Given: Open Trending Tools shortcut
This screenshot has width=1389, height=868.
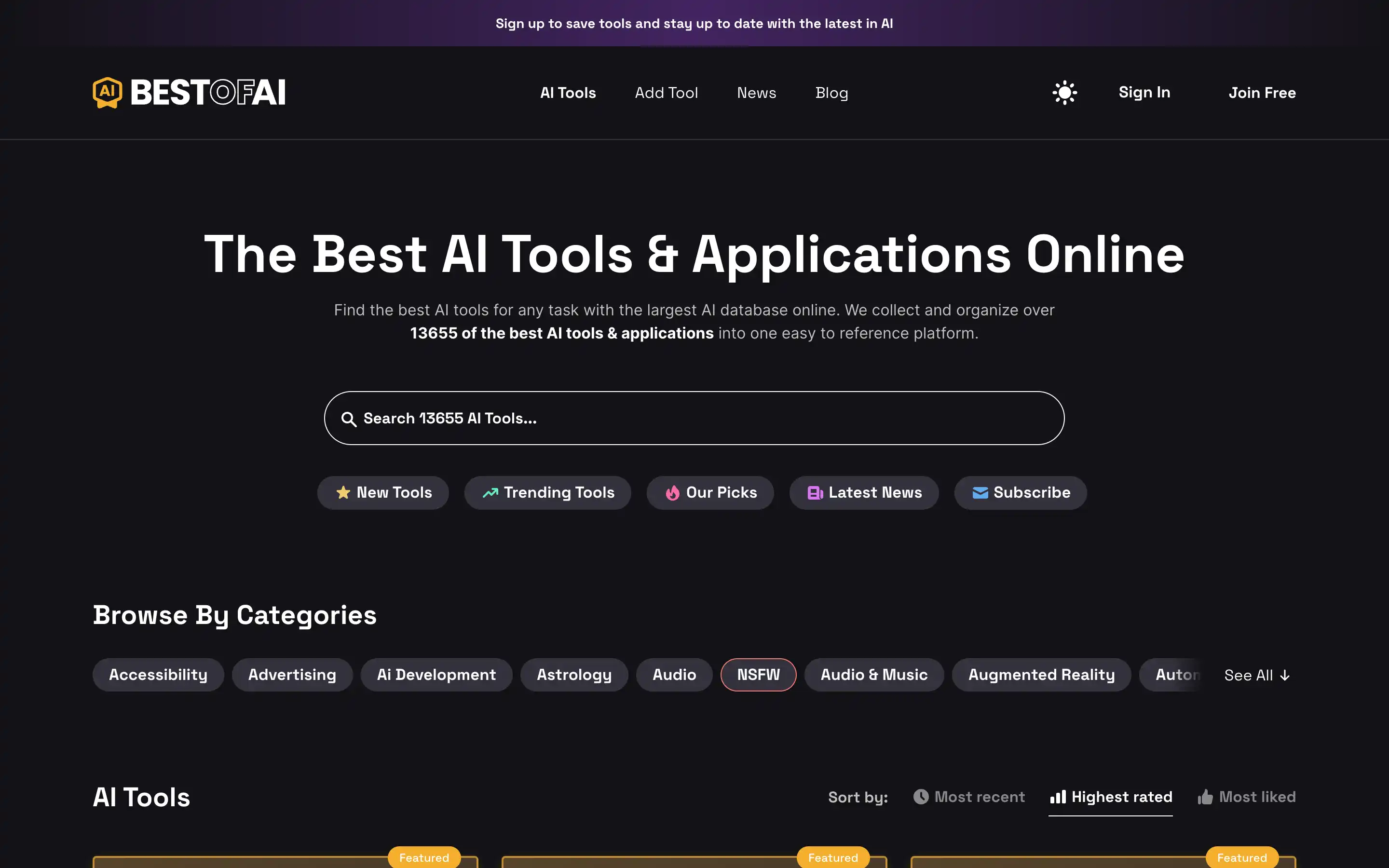Looking at the screenshot, I should click(x=547, y=492).
